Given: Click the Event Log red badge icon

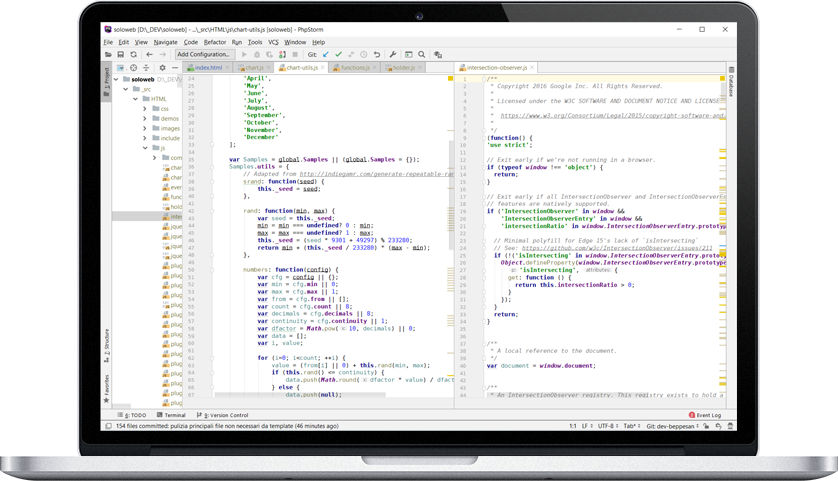Looking at the screenshot, I should pyautogui.click(x=692, y=415).
